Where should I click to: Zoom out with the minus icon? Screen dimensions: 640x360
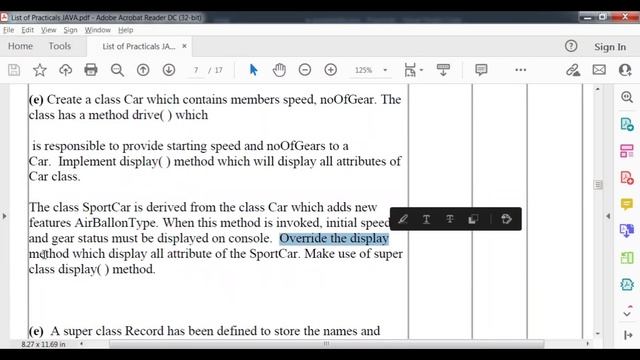[304, 70]
